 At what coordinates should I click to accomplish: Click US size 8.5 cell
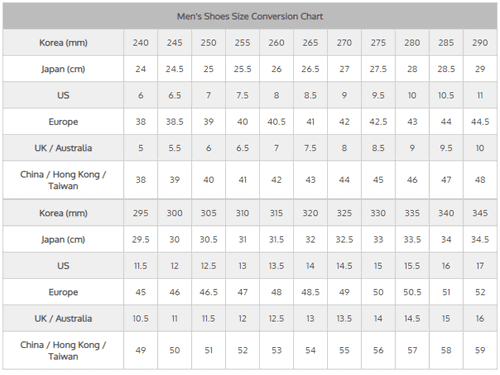click(310, 95)
